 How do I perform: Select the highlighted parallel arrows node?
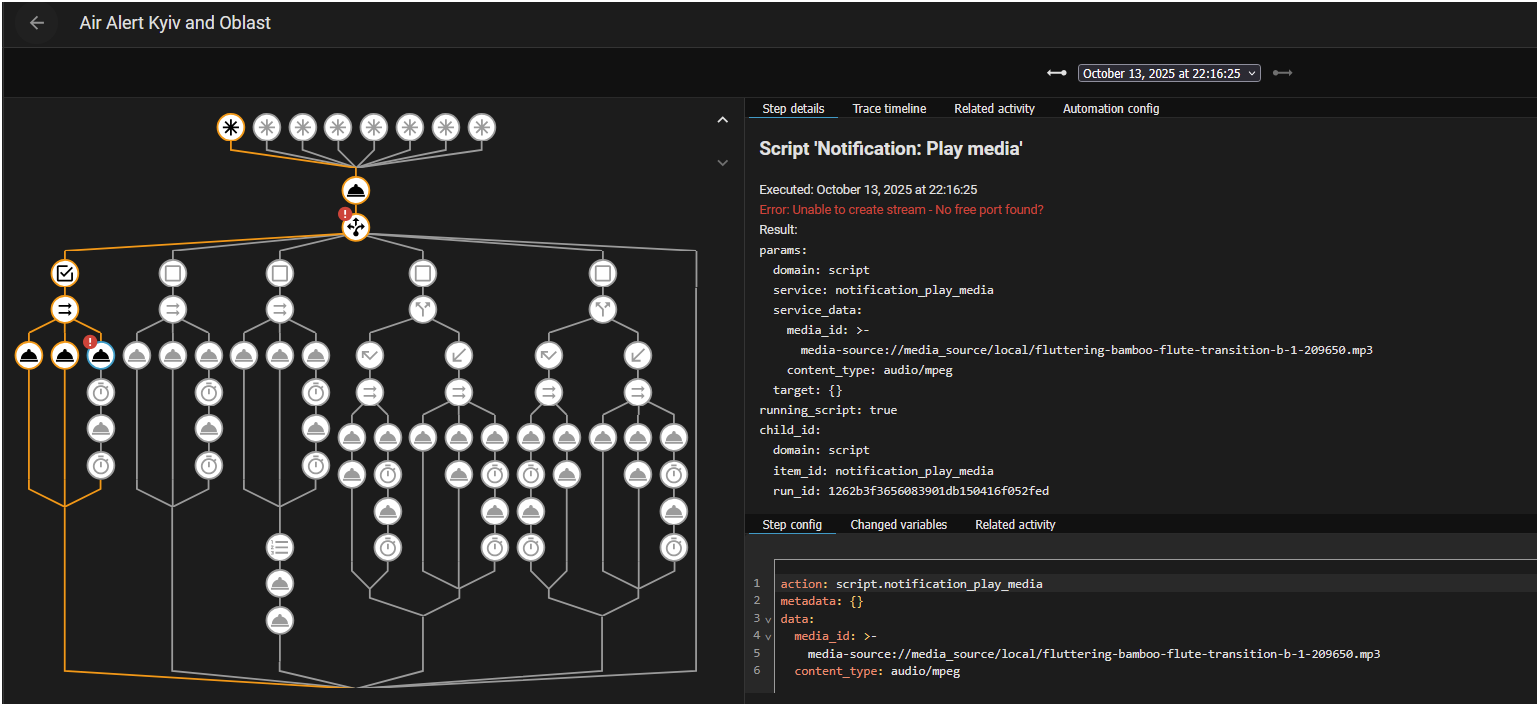65,309
